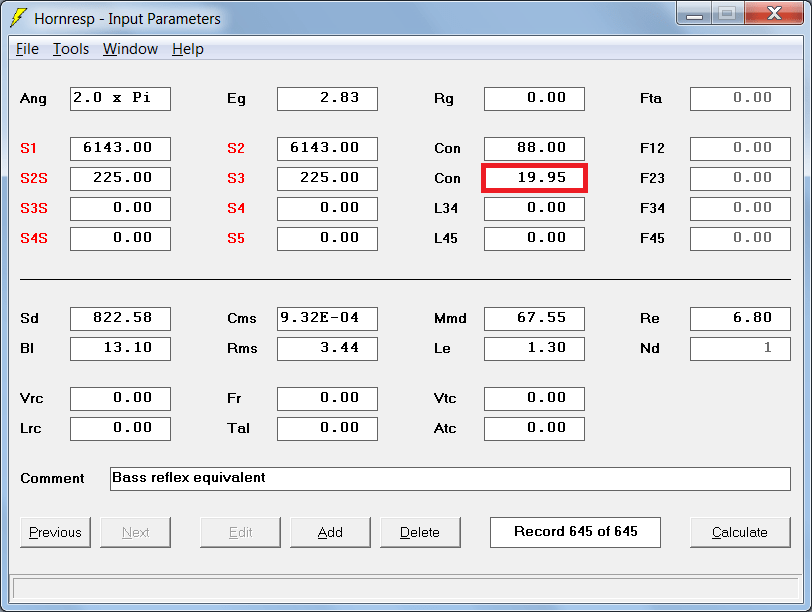Close the Hornresp window
Image resolution: width=812 pixels, height=612 pixels.
(x=774, y=13)
